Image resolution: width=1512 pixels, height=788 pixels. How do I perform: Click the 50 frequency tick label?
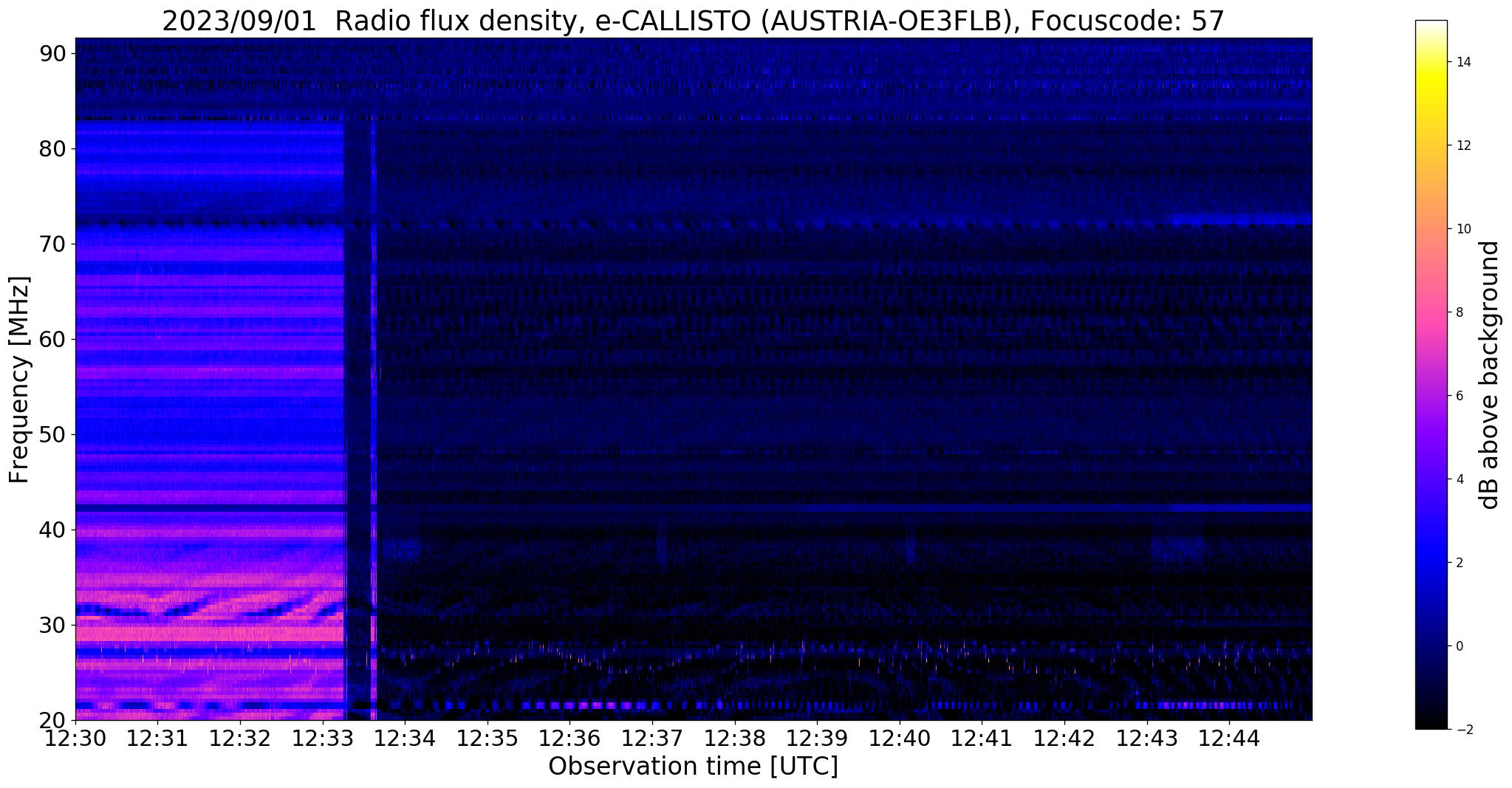53,435
